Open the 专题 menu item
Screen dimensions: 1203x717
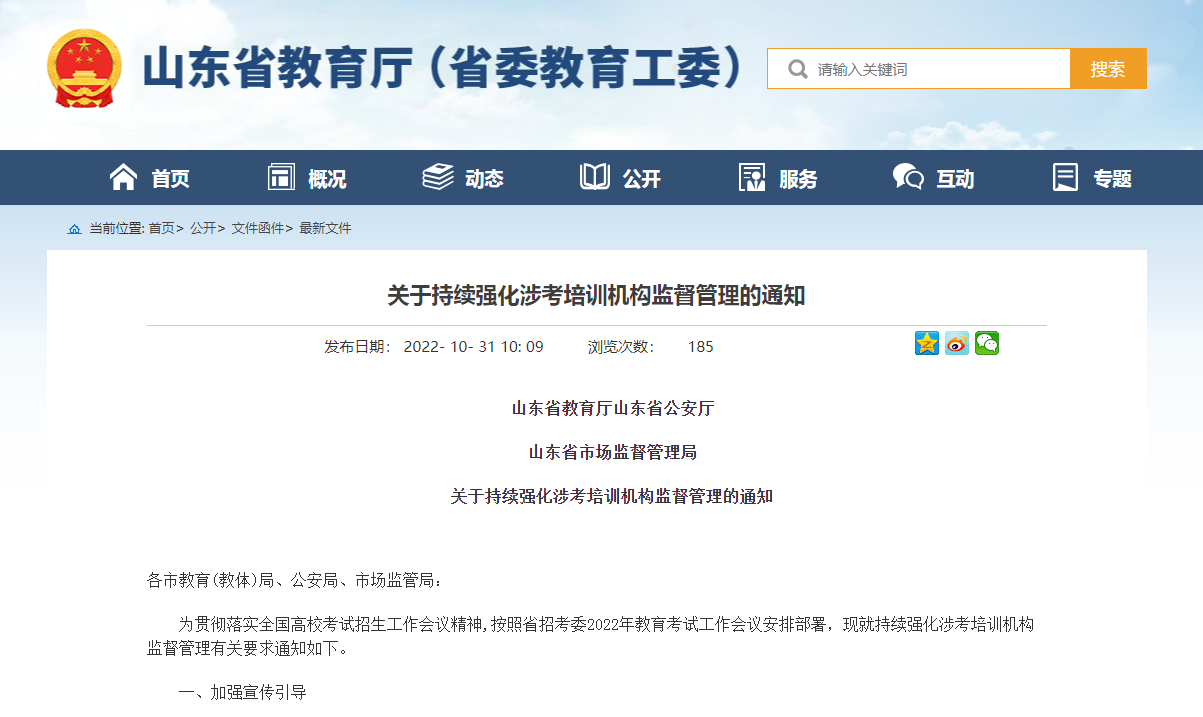pos(1112,179)
